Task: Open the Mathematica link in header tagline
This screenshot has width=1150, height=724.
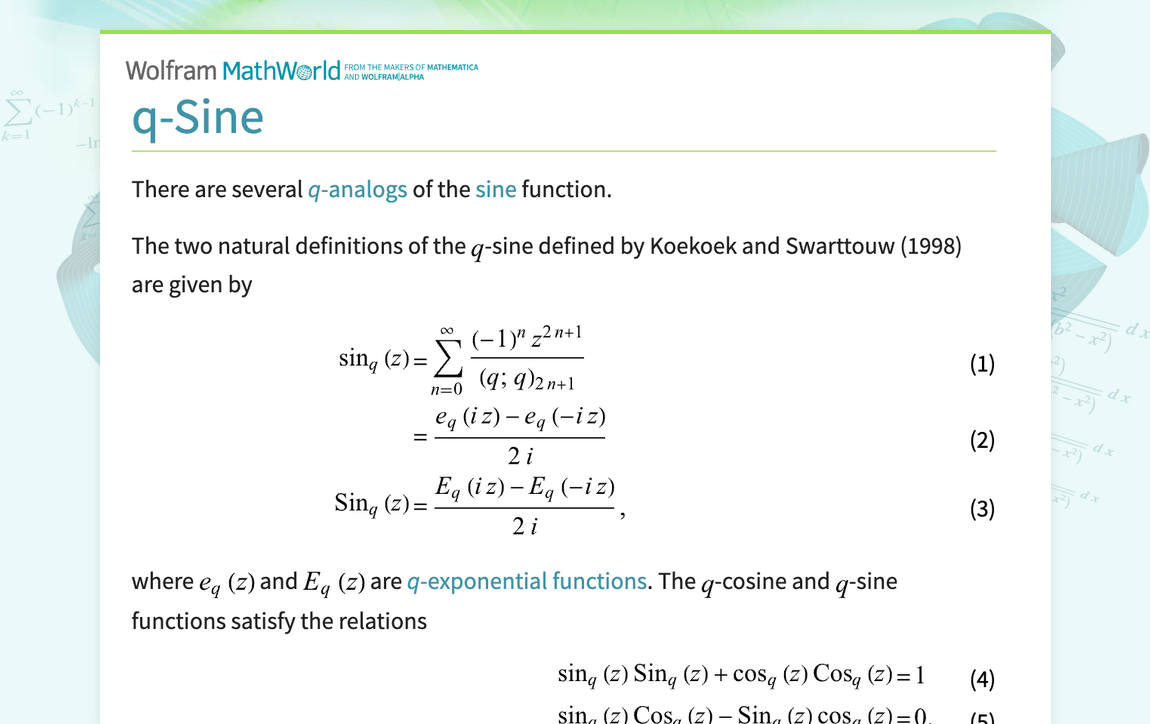Action: 449,67
